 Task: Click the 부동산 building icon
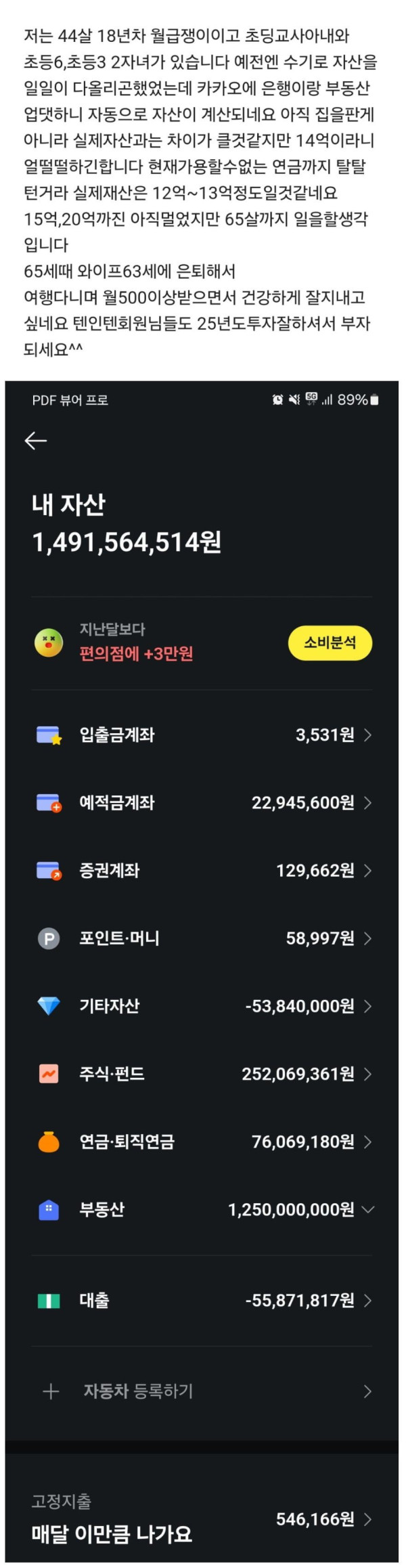point(49,1209)
